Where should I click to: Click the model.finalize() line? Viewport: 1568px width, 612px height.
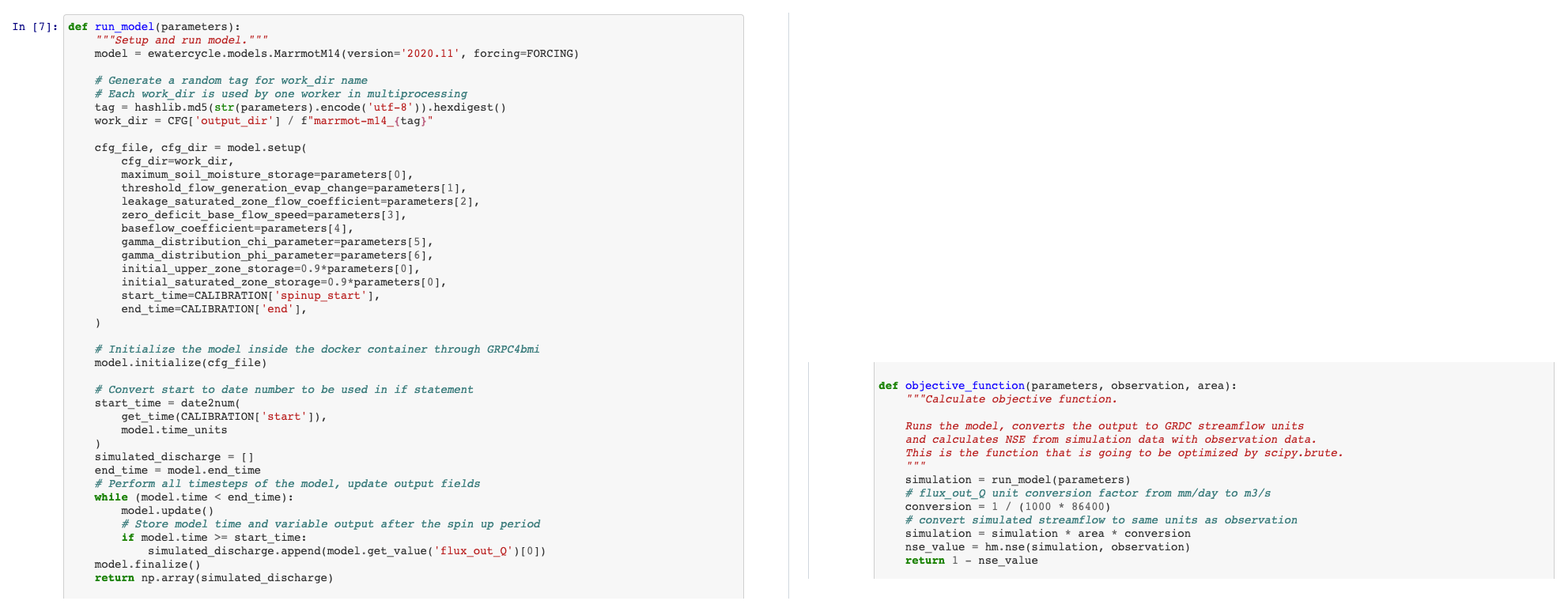pos(147,565)
